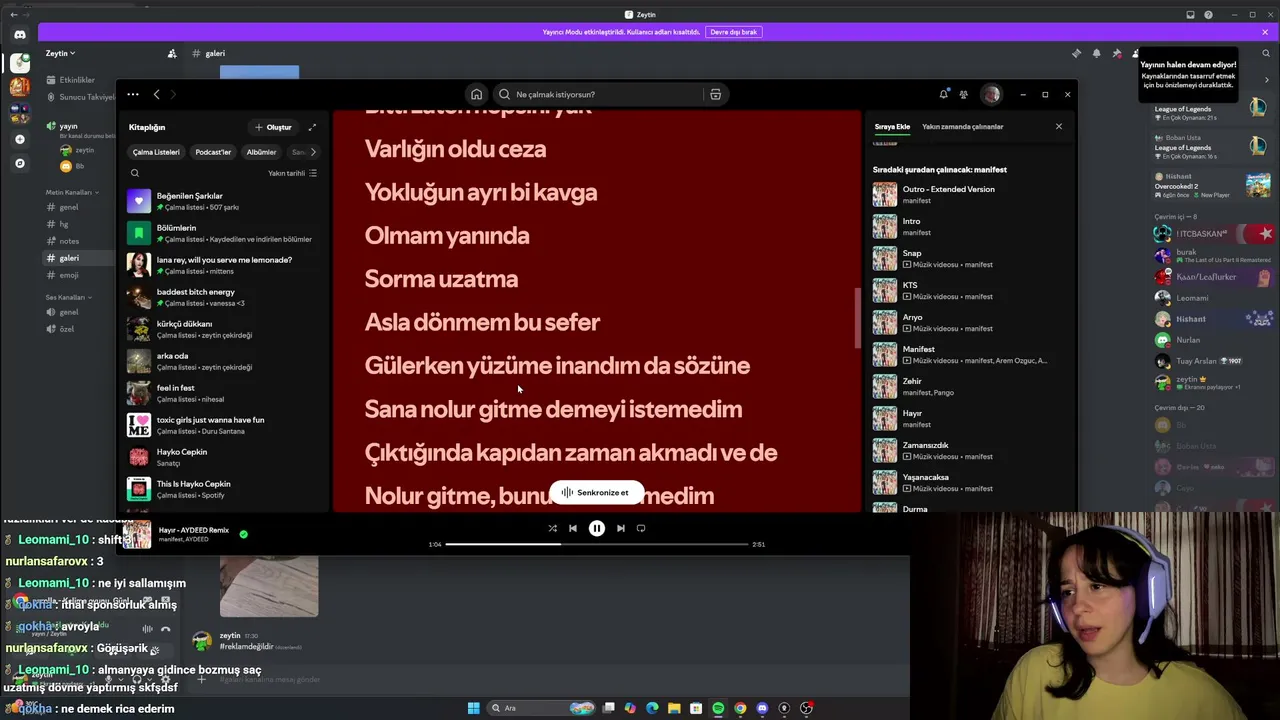
Task: Open the #notes channel in Discord
Action: pos(69,241)
